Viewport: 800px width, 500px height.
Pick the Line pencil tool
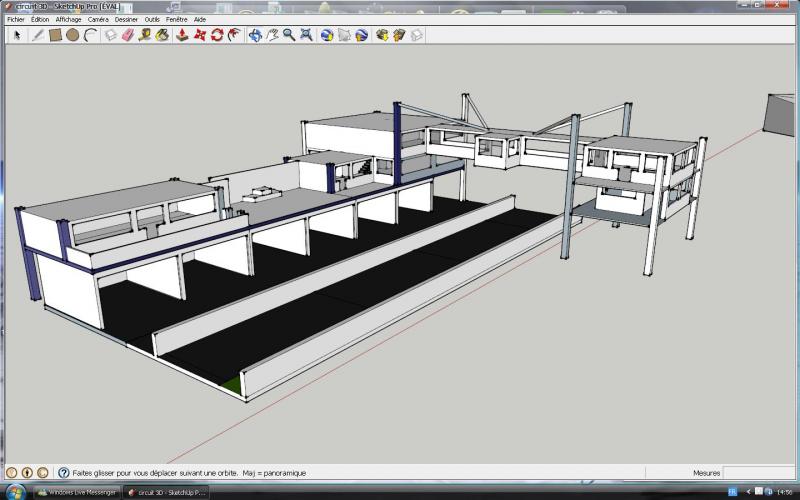point(38,35)
